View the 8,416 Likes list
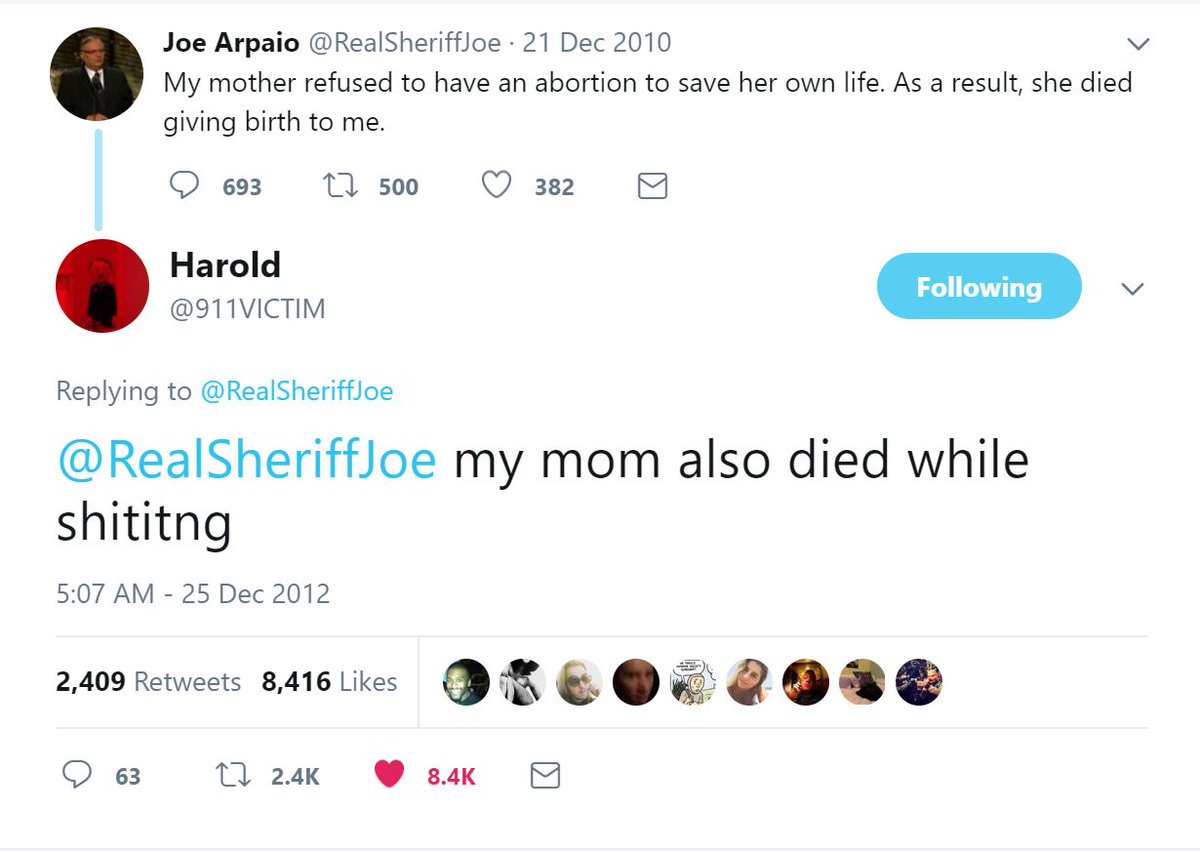This screenshot has height=851, width=1200. coord(329,682)
